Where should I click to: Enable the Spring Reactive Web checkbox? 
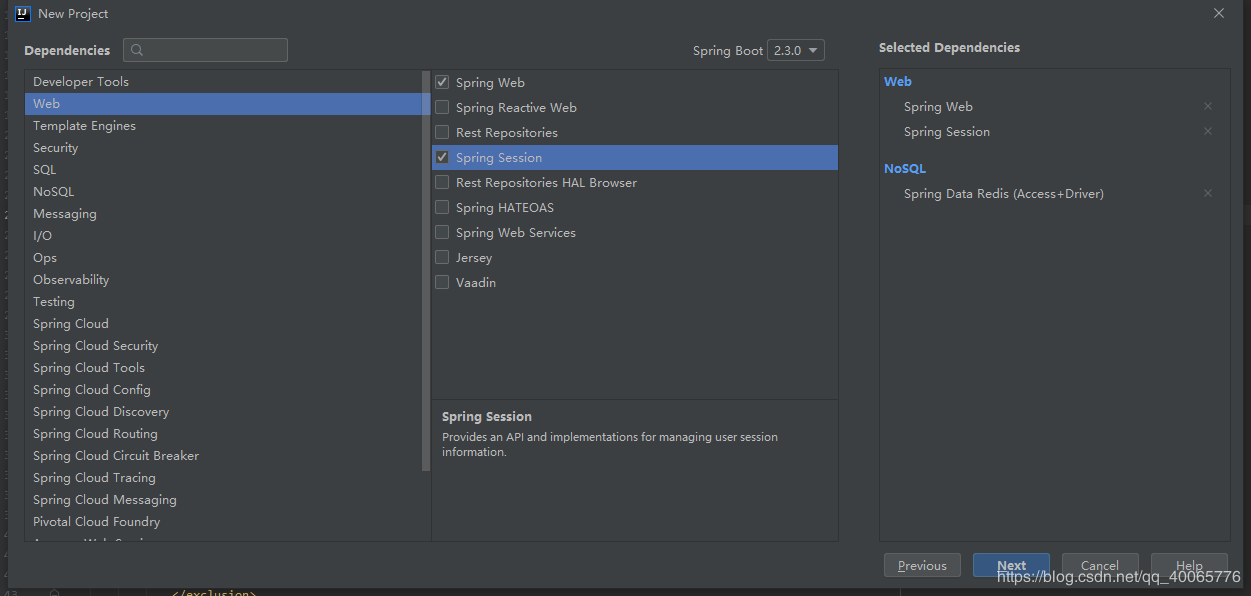(442, 107)
